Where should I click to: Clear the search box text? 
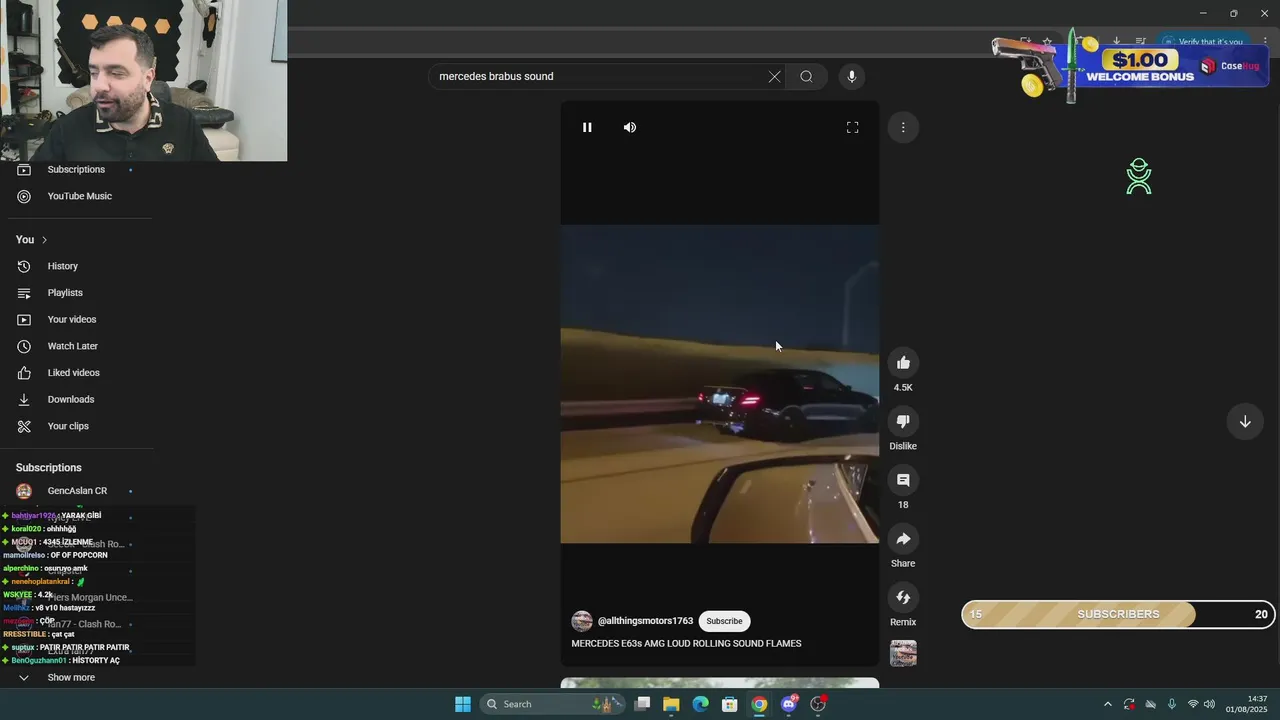[774, 77]
